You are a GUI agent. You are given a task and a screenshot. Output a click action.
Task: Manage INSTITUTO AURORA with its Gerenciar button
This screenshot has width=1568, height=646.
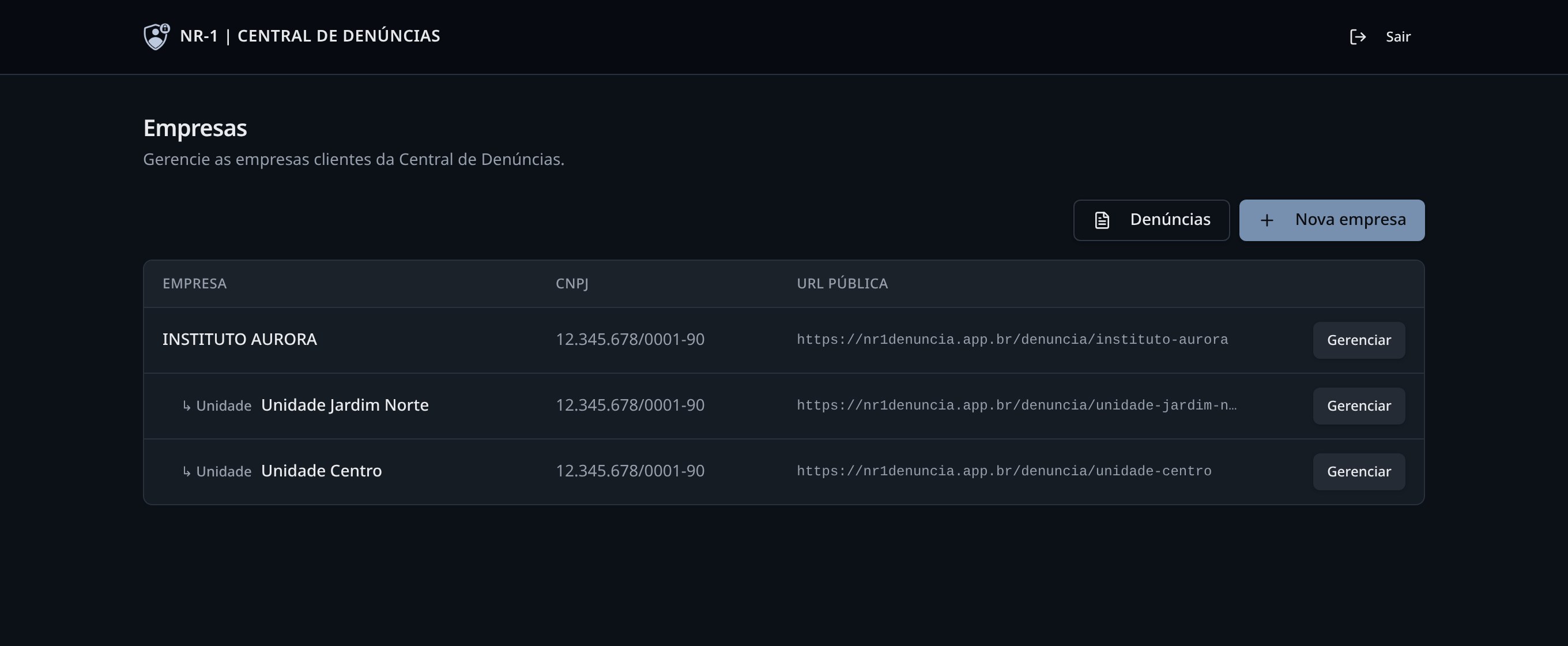point(1359,340)
